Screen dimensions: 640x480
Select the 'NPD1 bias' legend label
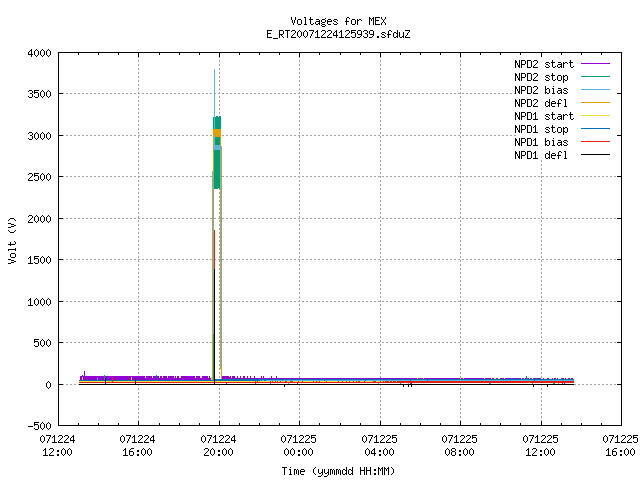point(541,142)
